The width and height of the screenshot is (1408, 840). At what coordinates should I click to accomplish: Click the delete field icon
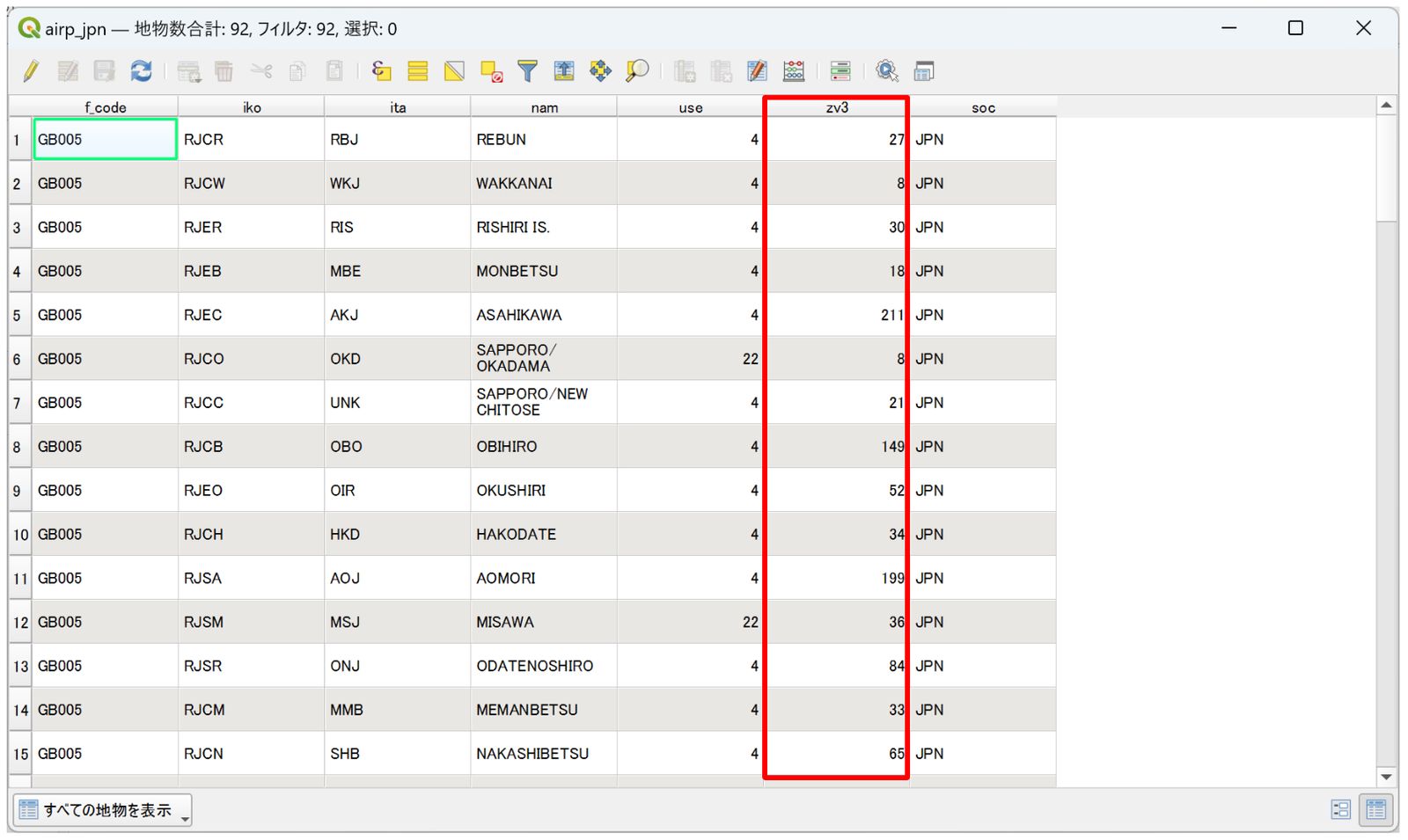[721, 71]
